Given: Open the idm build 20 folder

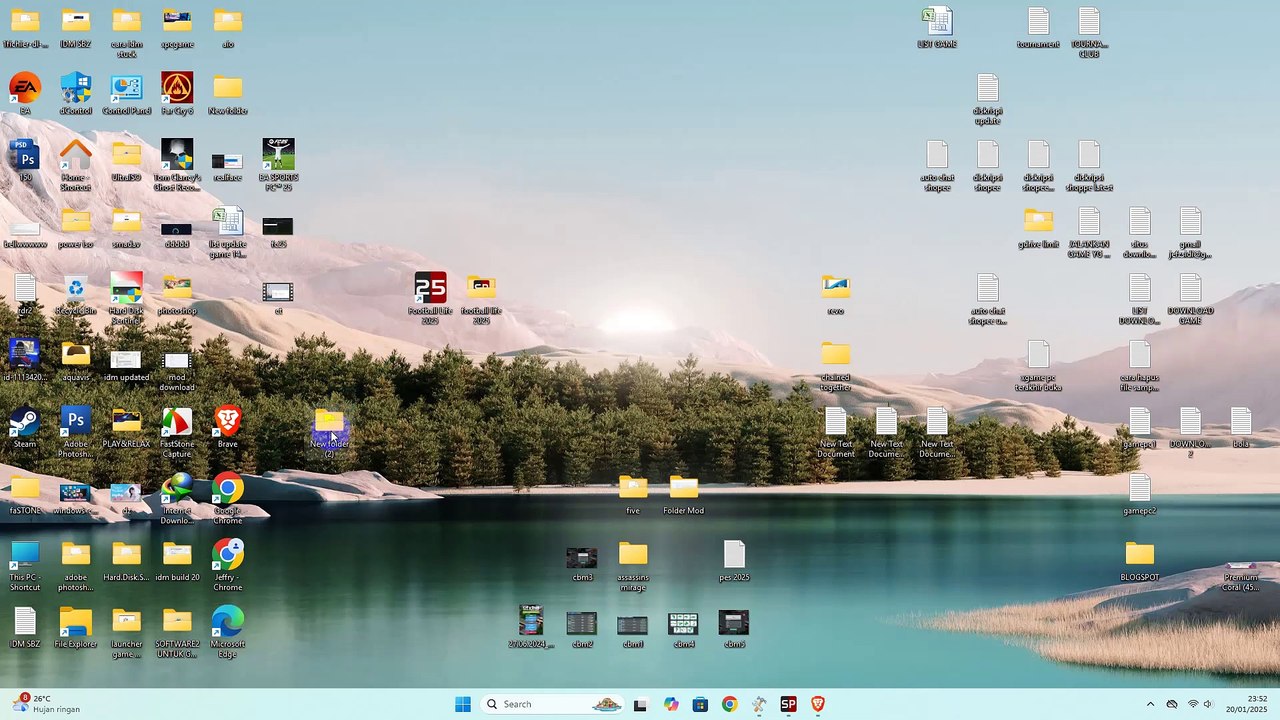Looking at the screenshot, I should pos(177,555).
